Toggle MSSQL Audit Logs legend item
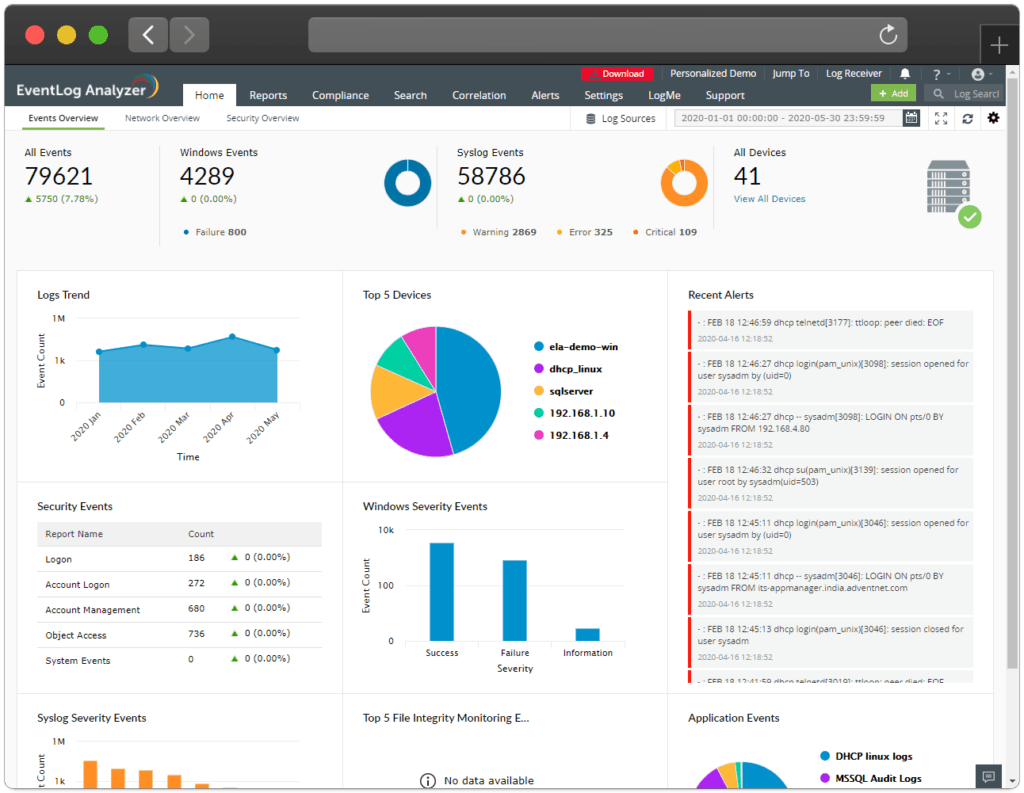 click(x=871, y=779)
